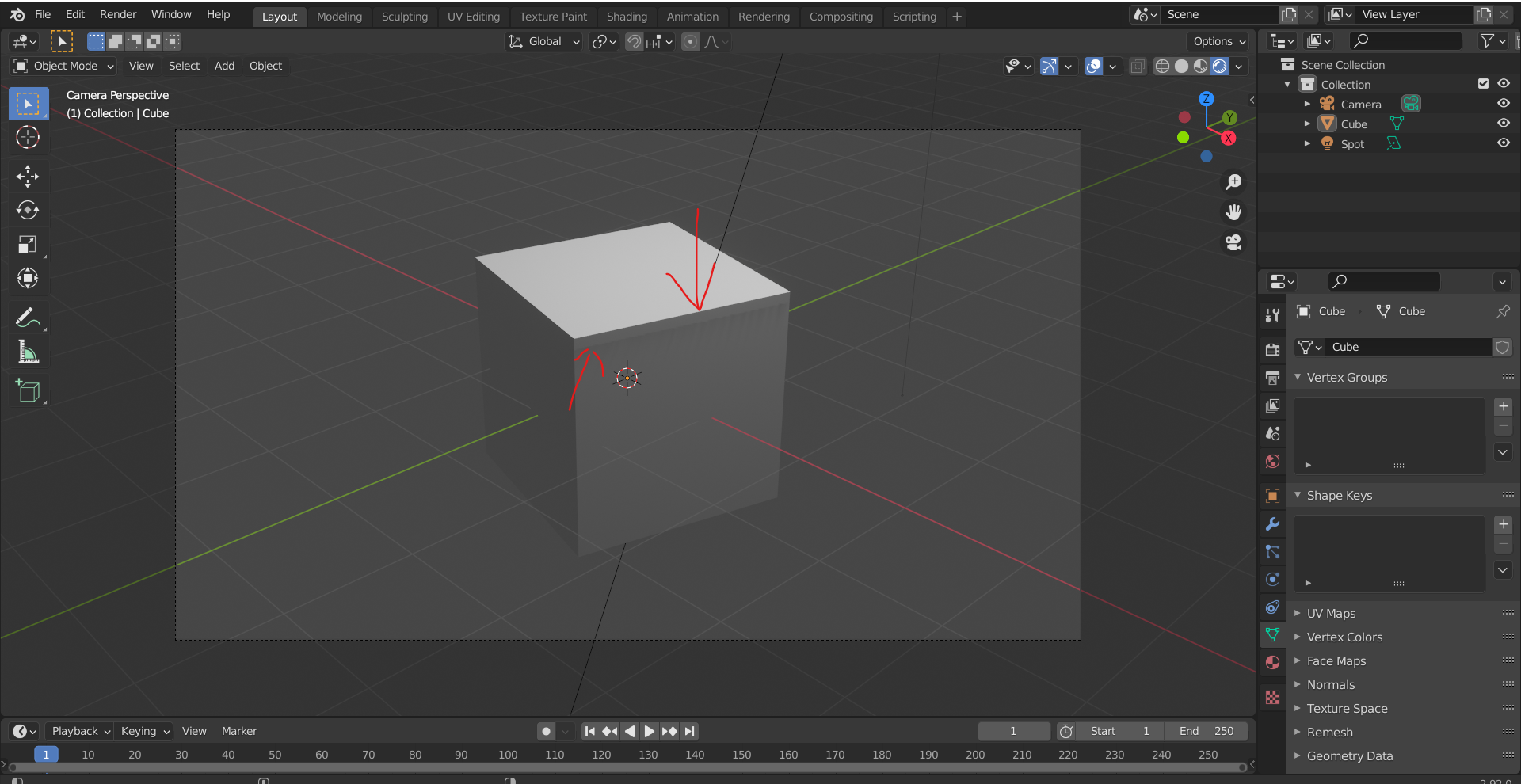
Task: Toggle the camera view icon
Action: (x=1233, y=242)
